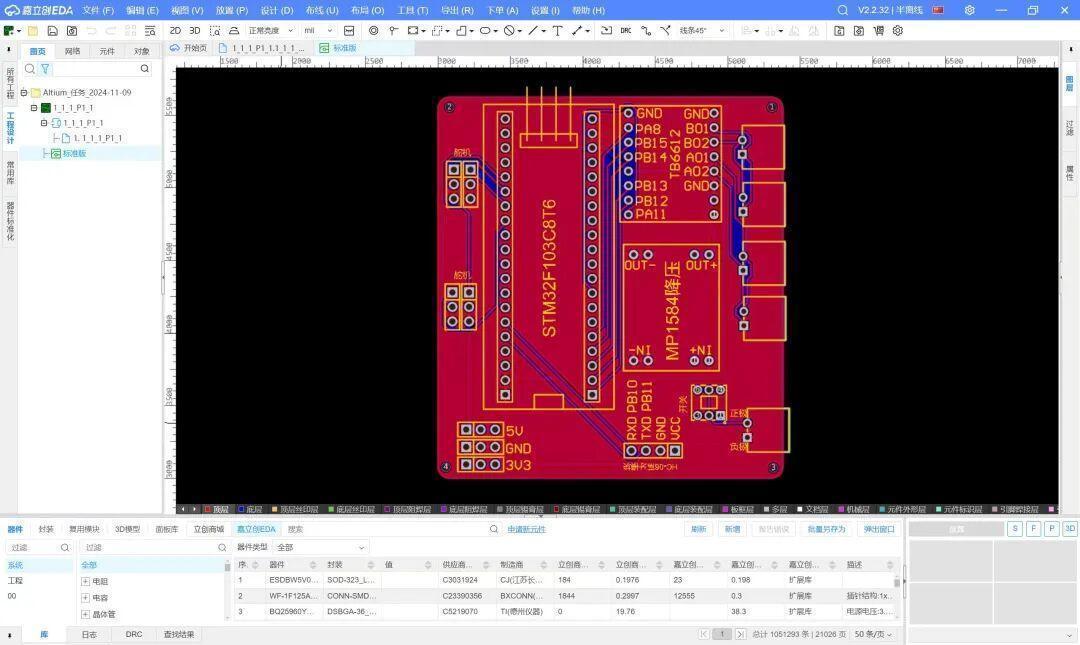The height and width of the screenshot is (645, 1080).
Task: Open the 器件类型 dropdown
Action: pos(320,547)
